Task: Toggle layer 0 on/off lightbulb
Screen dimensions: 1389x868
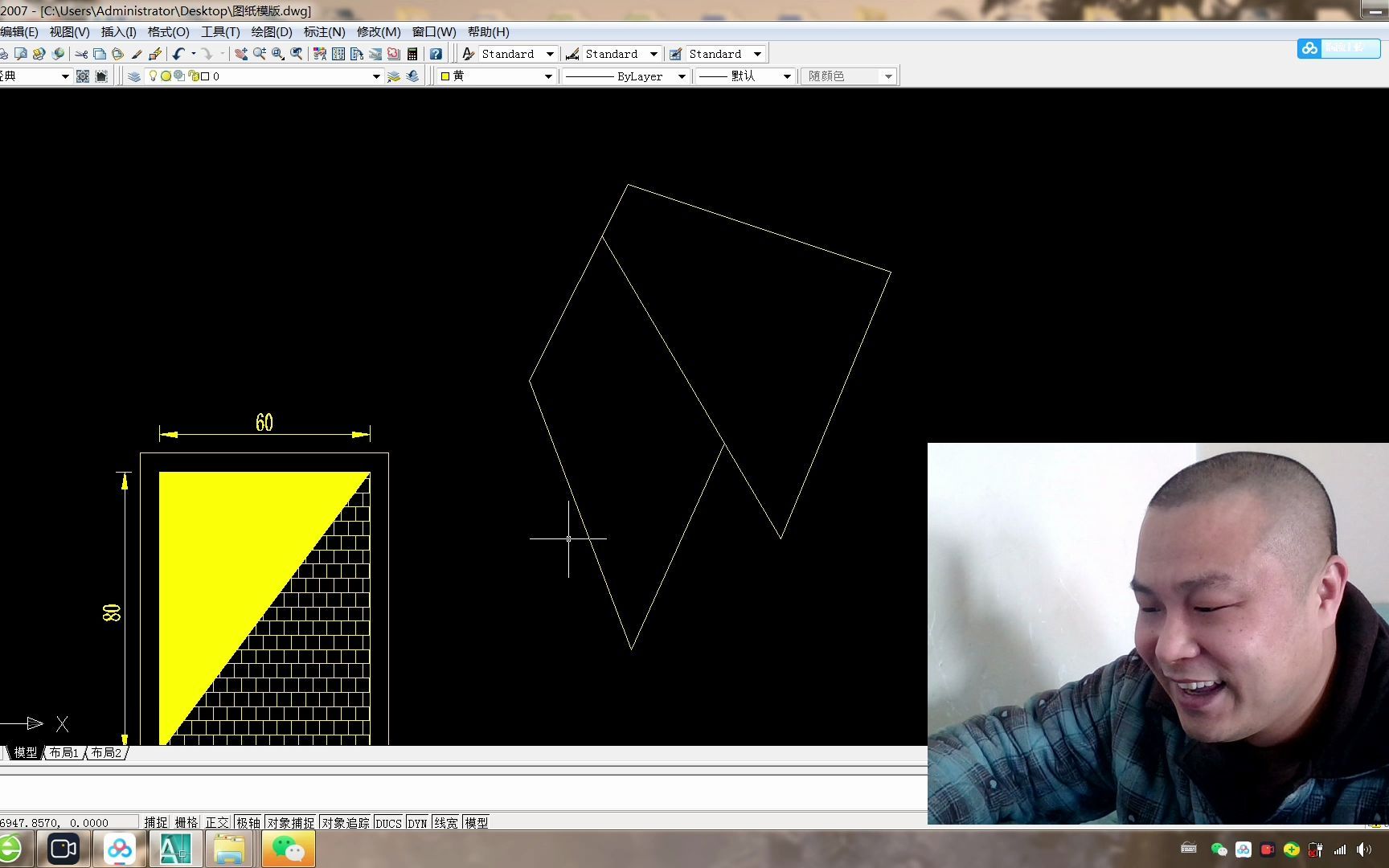Action: pos(153,76)
